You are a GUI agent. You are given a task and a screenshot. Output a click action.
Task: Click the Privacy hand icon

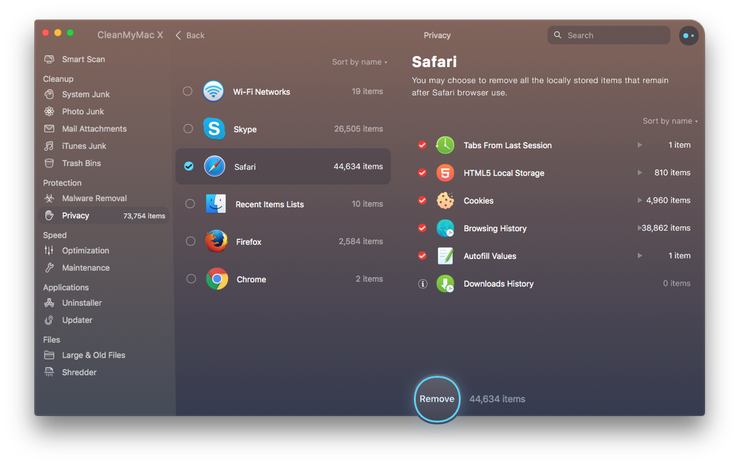[x=49, y=215]
